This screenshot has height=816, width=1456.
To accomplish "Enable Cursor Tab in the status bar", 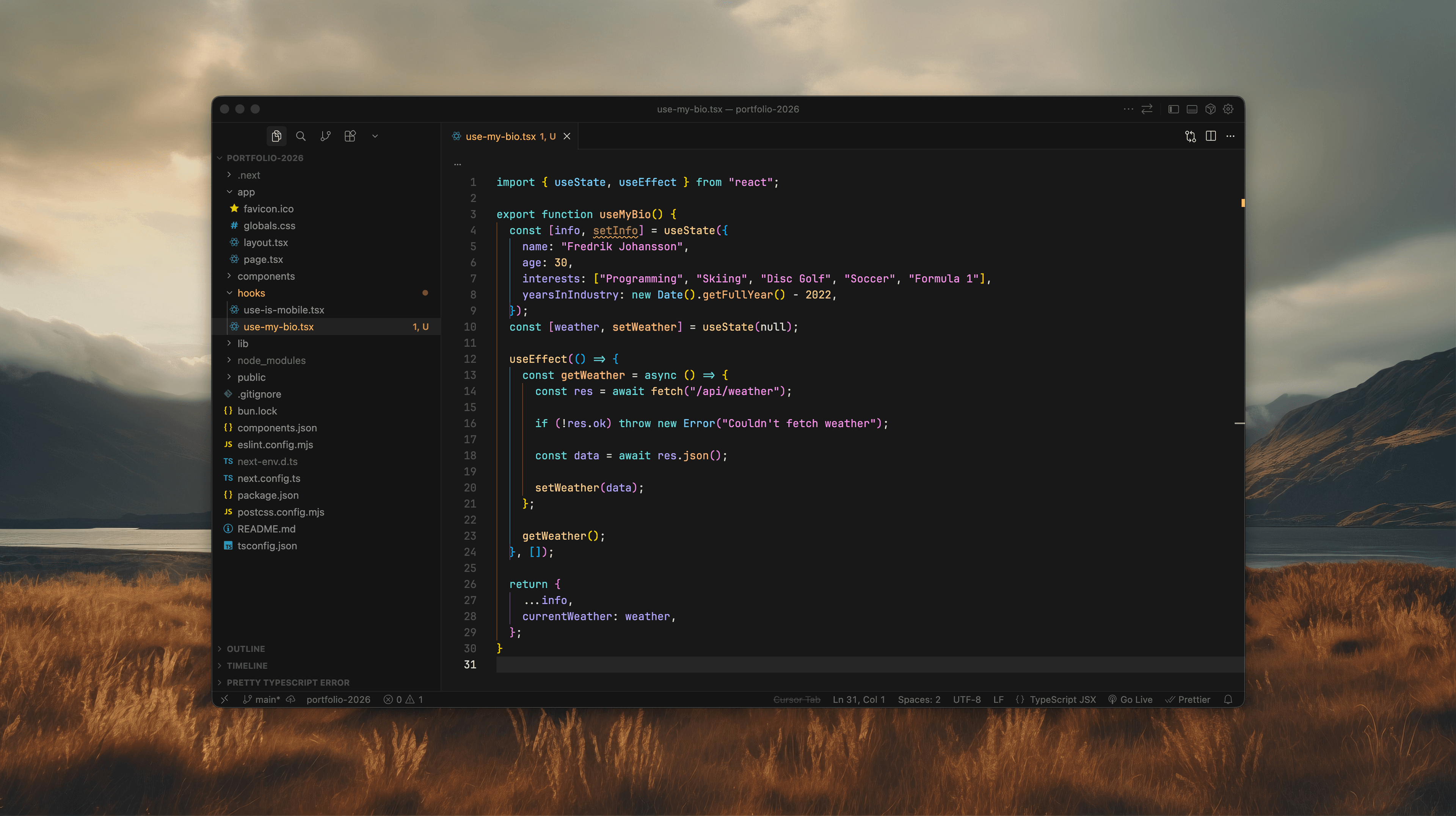I will (797, 700).
